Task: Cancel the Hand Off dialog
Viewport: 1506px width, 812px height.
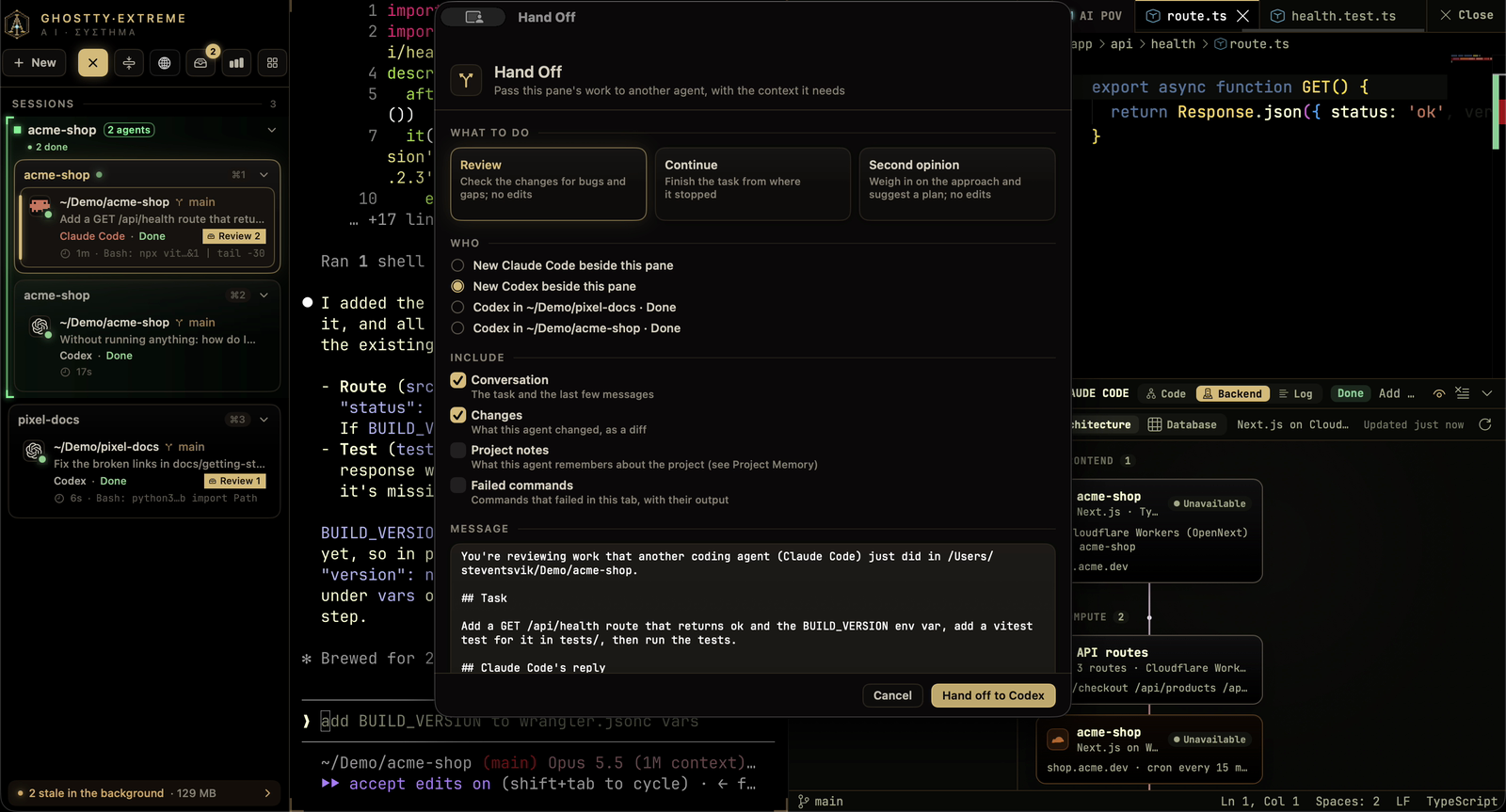Action: [x=892, y=695]
